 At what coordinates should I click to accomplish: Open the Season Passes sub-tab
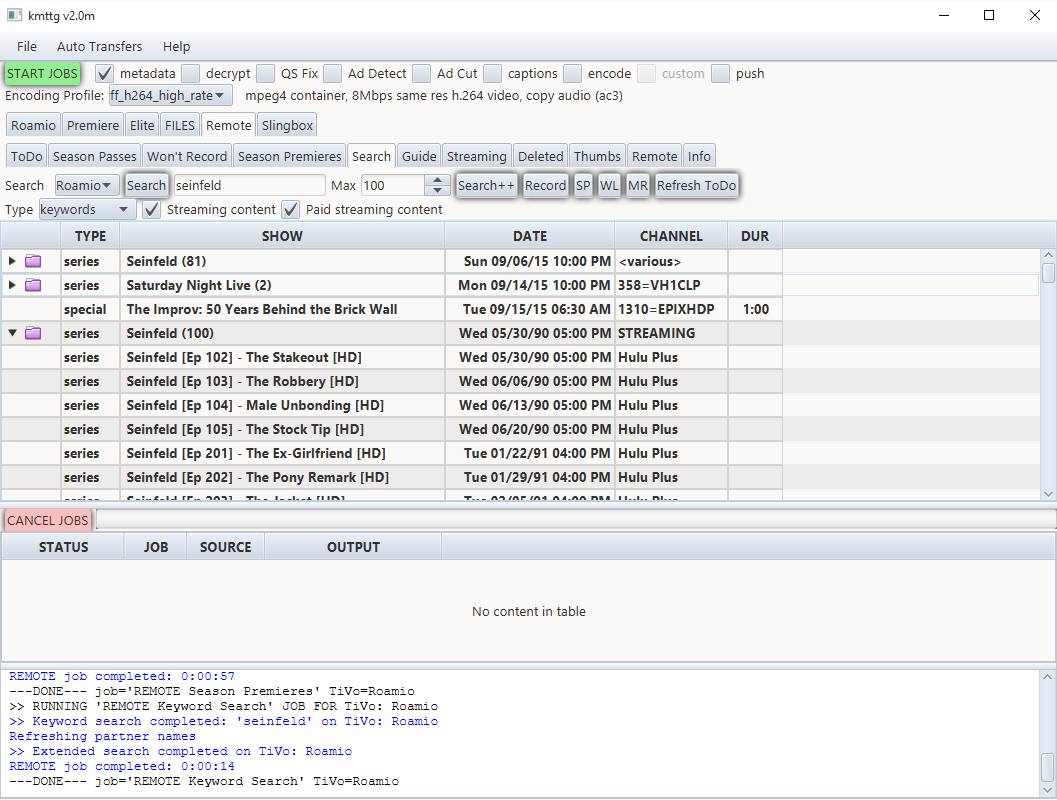click(94, 156)
